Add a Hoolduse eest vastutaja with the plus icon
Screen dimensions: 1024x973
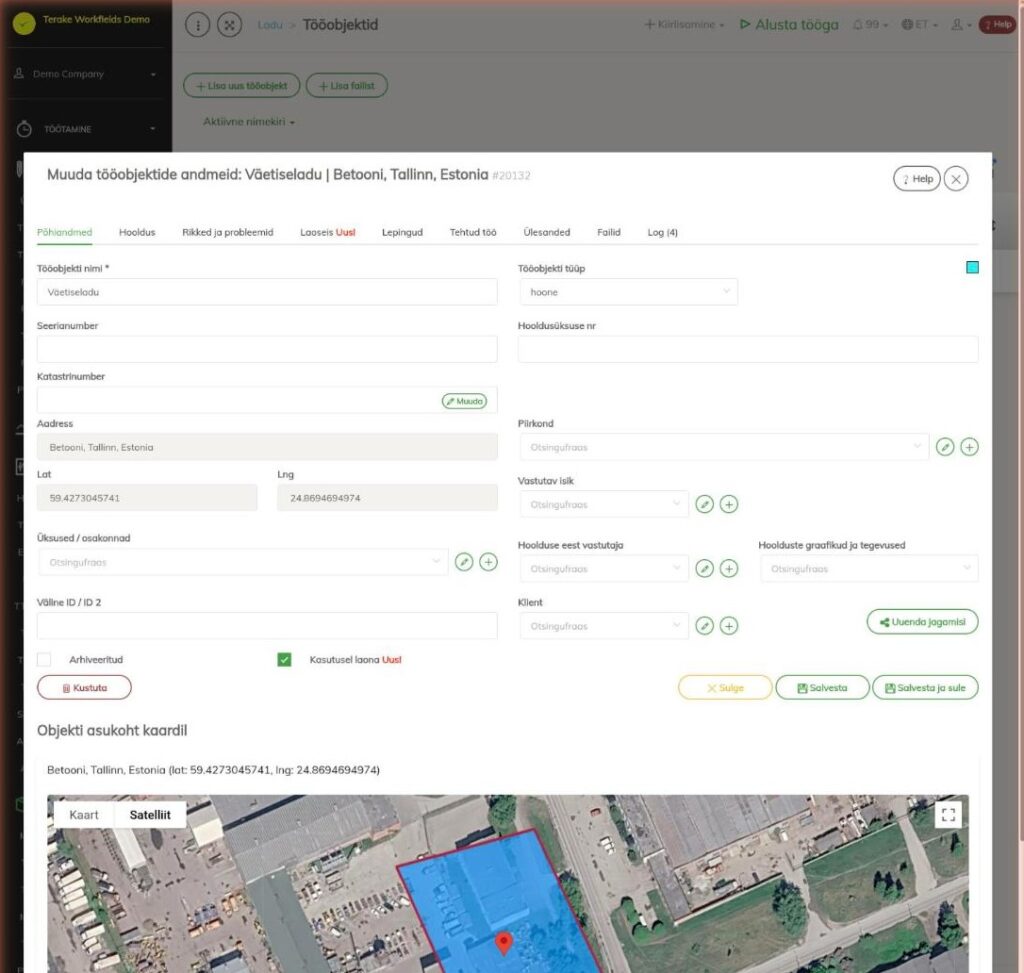(729, 568)
